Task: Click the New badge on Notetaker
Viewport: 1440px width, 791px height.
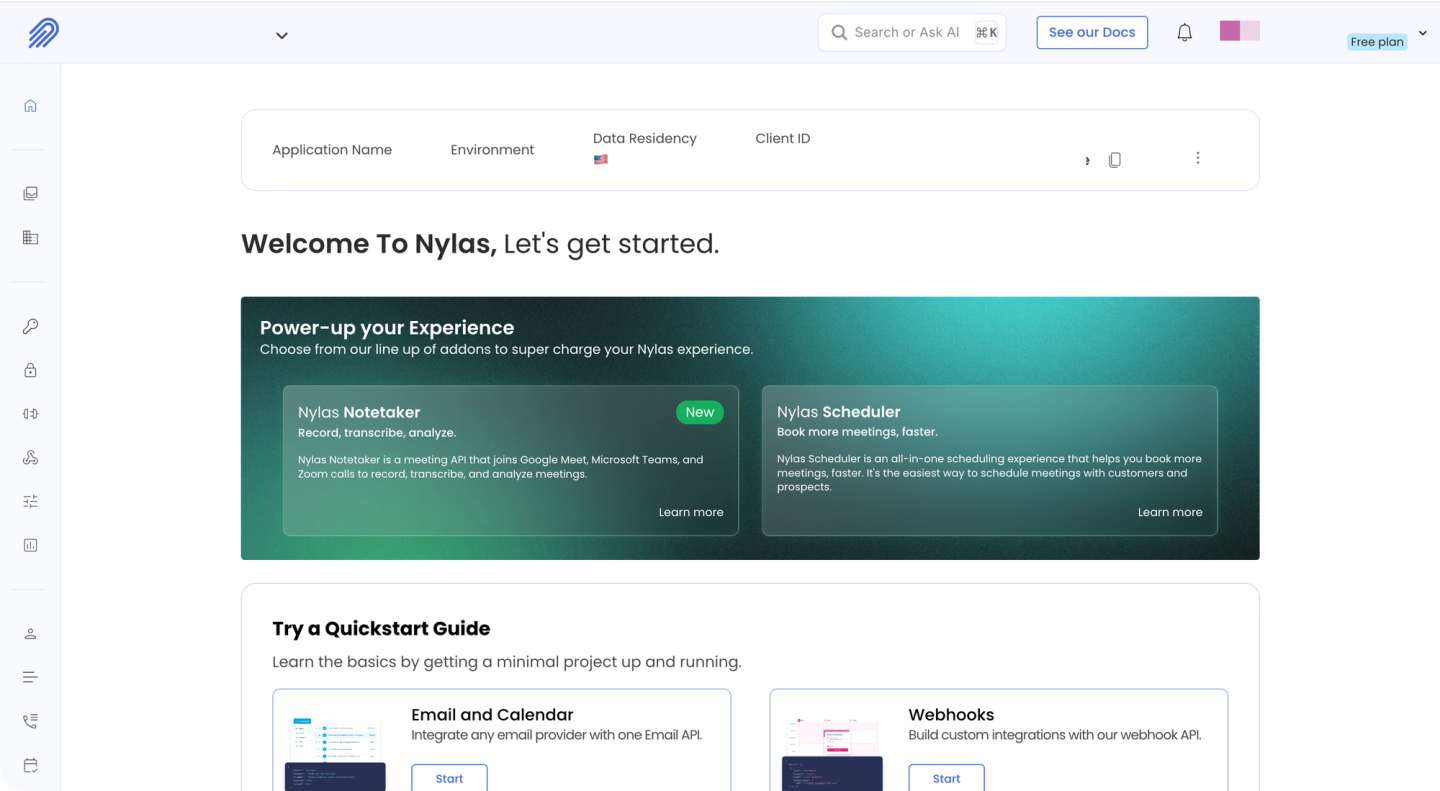Action: (700, 412)
